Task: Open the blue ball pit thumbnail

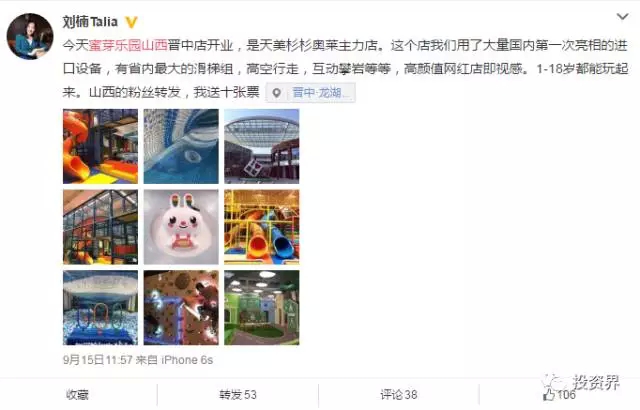Action: 100,308
